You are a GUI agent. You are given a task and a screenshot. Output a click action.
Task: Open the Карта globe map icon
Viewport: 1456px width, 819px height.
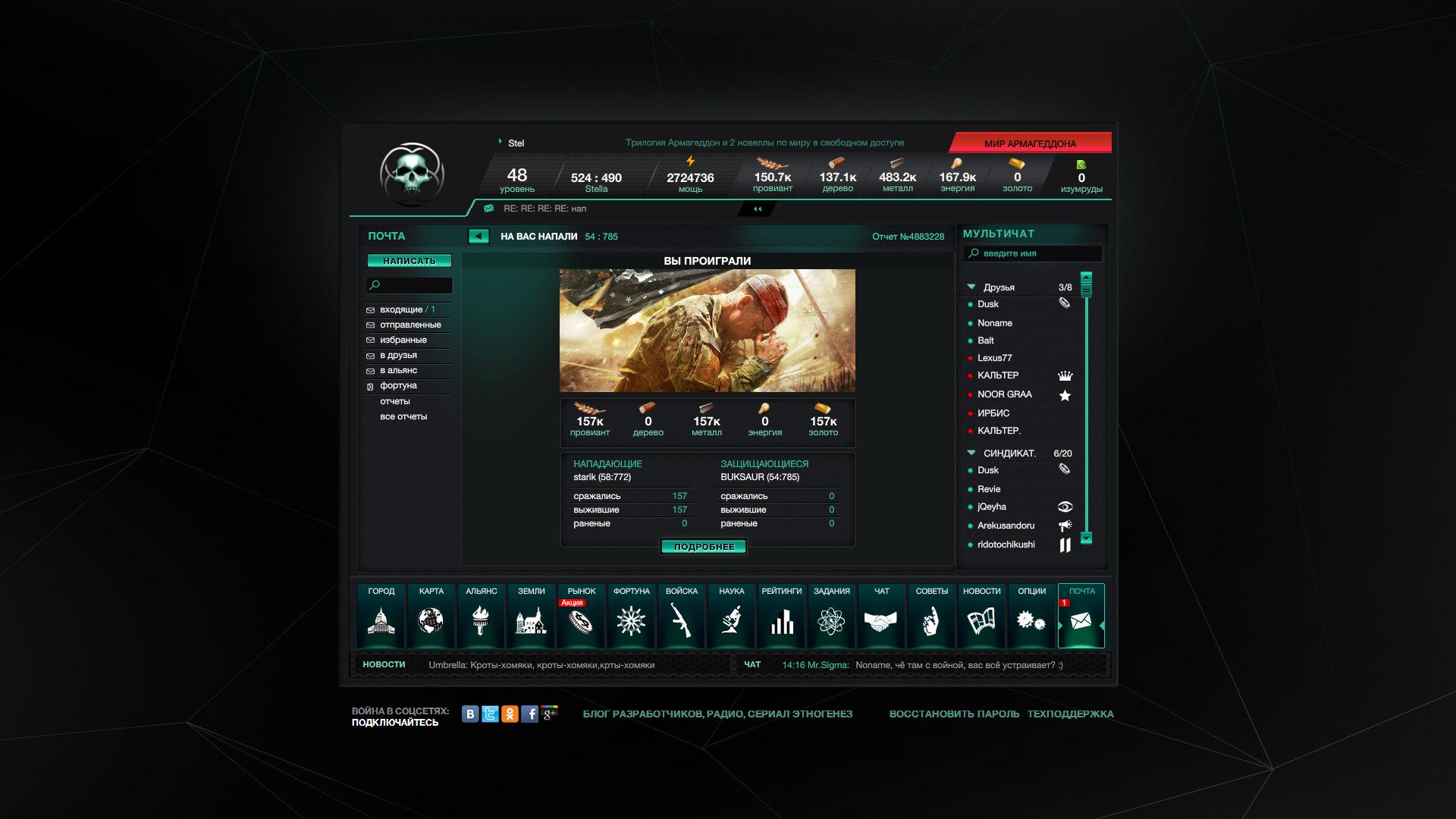click(431, 621)
